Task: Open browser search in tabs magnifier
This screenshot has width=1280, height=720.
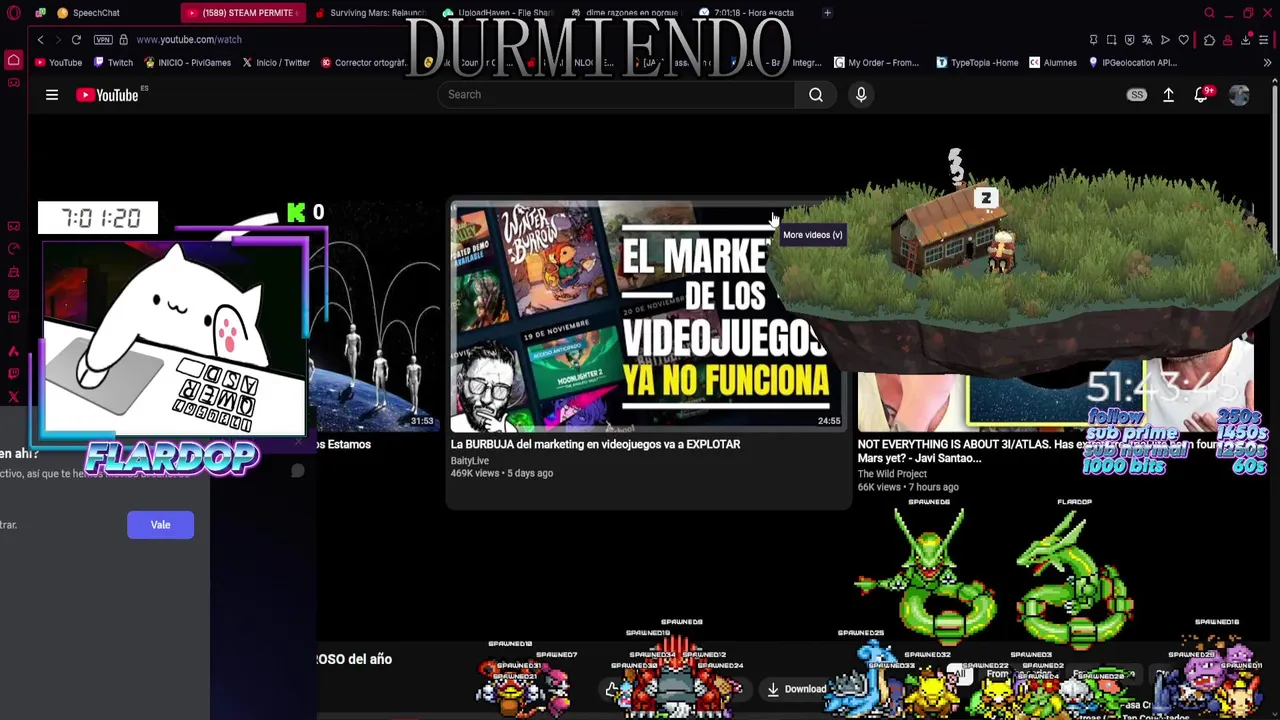Action: coord(1209,13)
